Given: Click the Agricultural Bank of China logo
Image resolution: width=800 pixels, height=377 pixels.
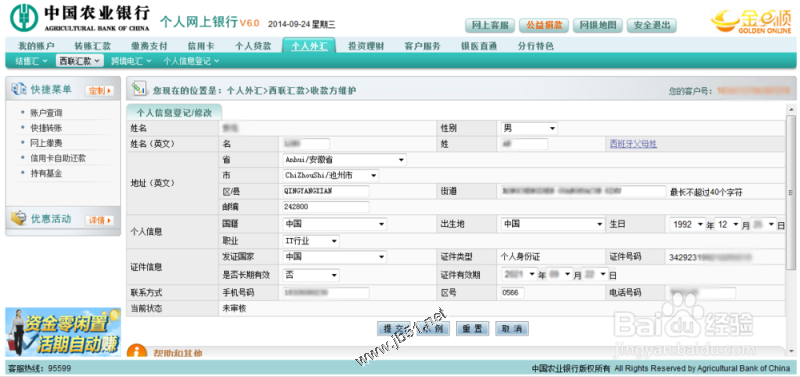Looking at the screenshot, I should coord(81,18).
